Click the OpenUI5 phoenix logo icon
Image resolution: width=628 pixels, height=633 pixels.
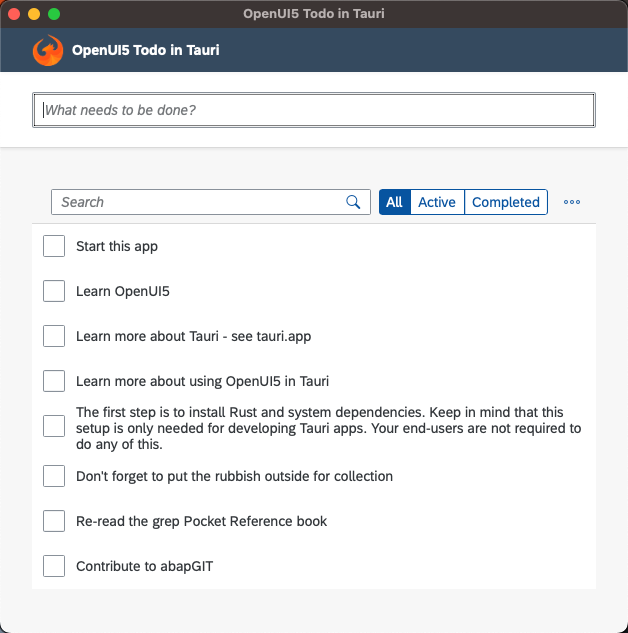coord(48,50)
